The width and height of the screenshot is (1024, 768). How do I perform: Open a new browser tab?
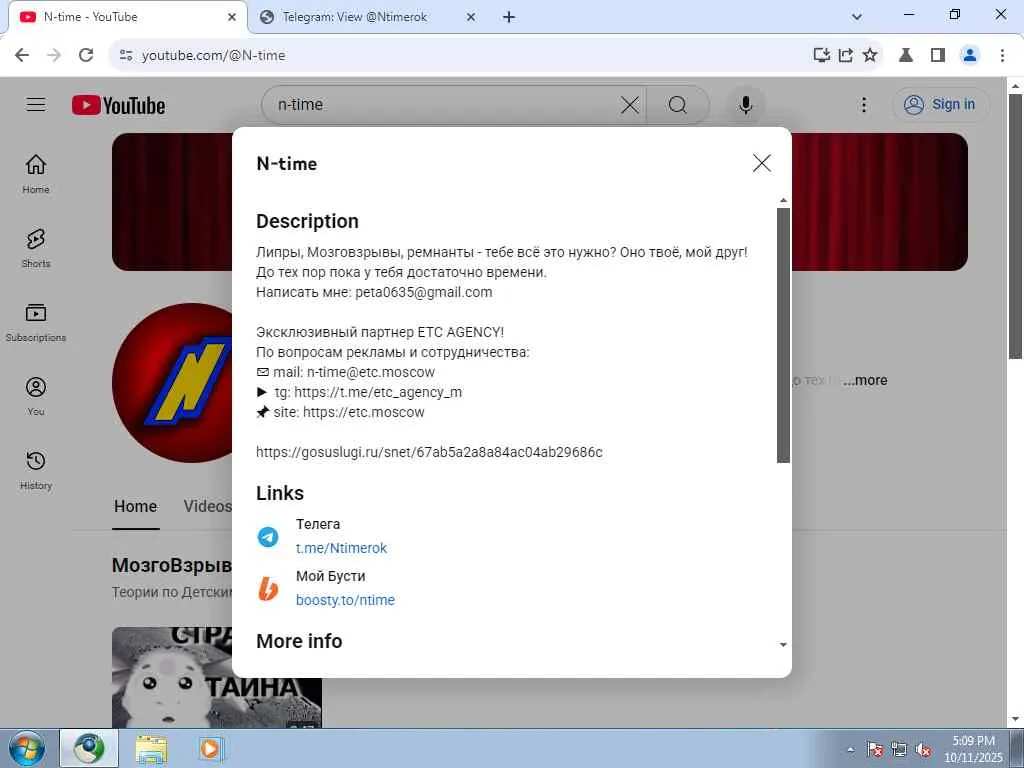pos(509,17)
